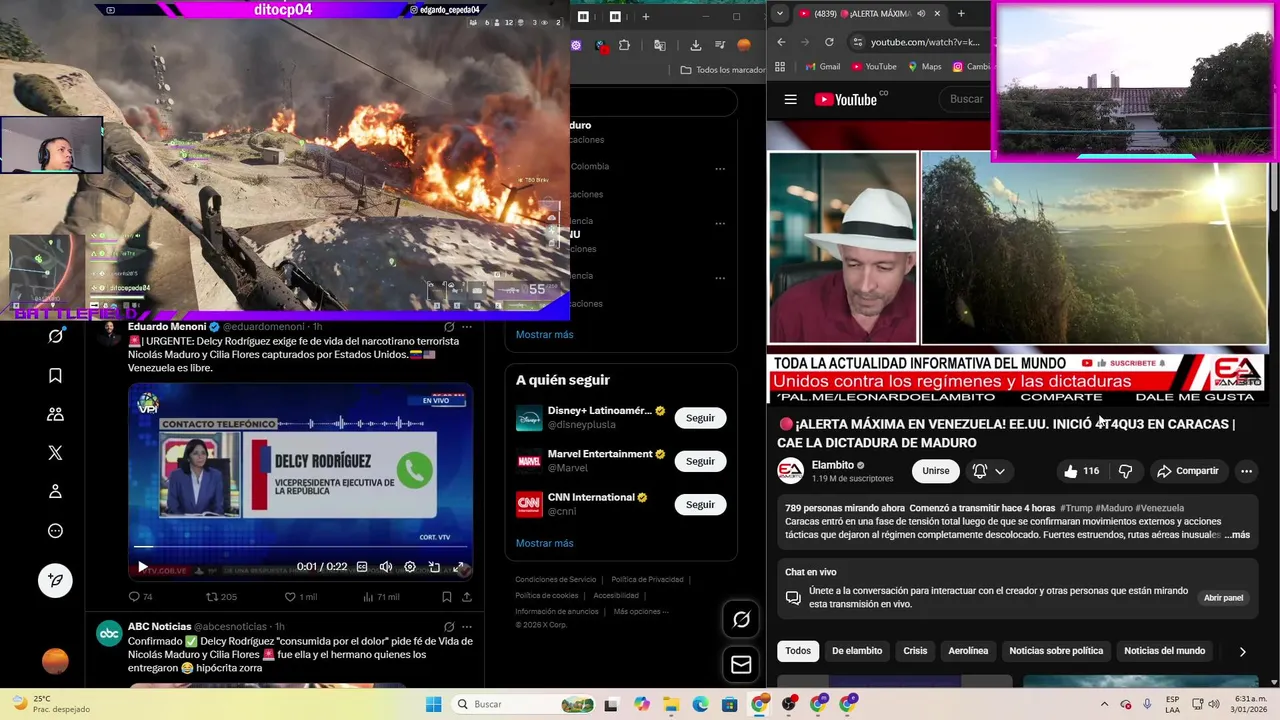This screenshot has width=1280, height=720.
Task: Go to YouTube home via logo
Action: (x=846, y=99)
